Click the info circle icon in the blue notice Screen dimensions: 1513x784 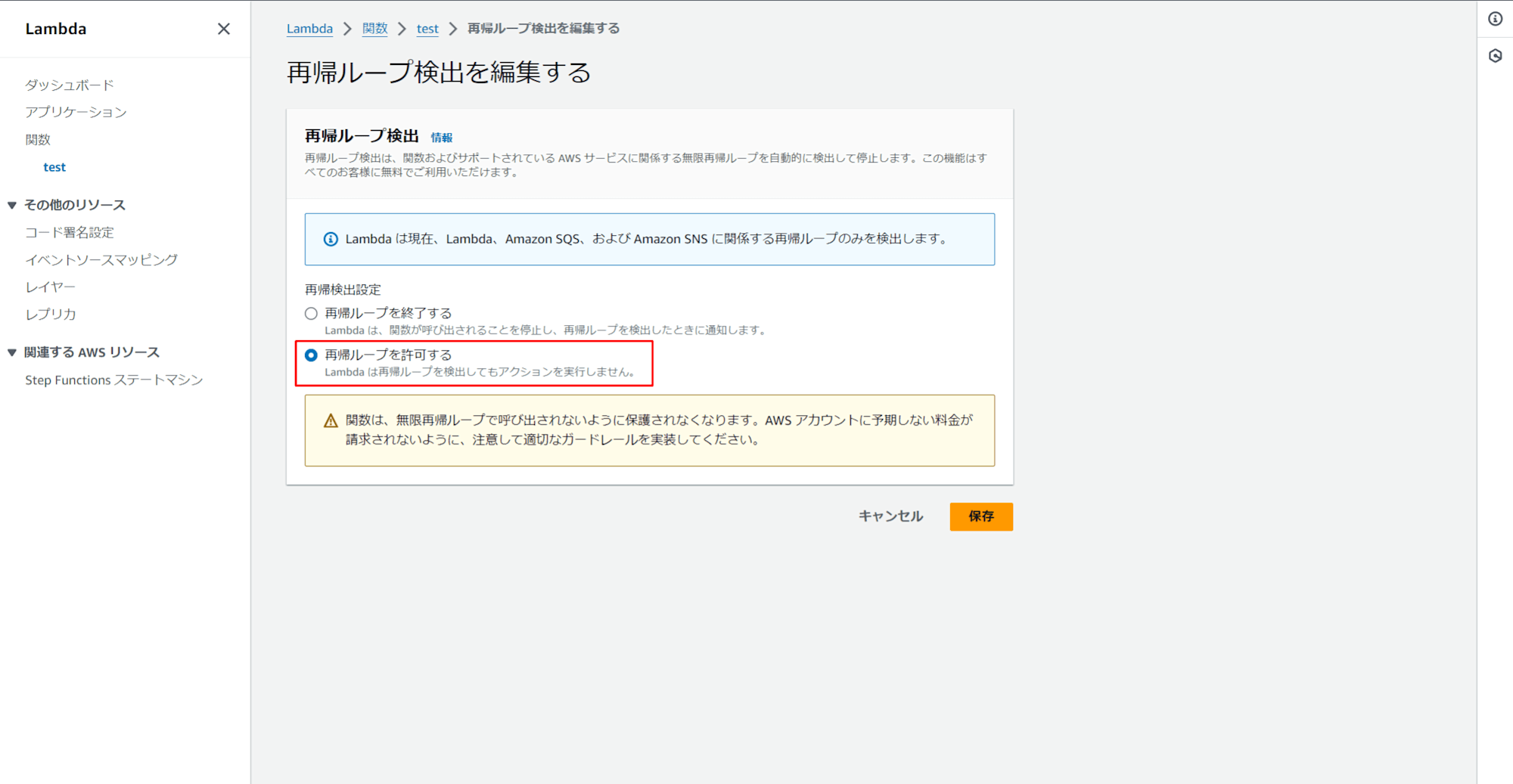point(331,239)
